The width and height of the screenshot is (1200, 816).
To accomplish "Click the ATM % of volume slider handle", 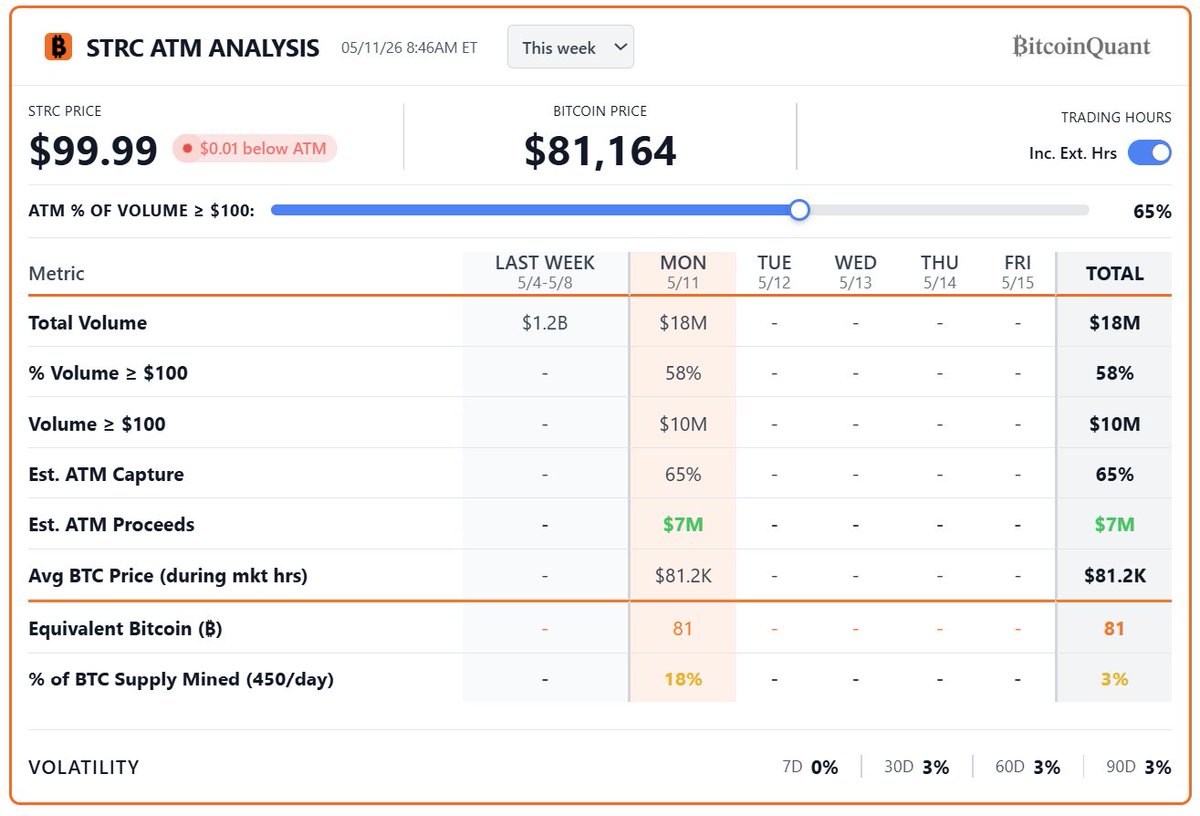I will point(798,210).
